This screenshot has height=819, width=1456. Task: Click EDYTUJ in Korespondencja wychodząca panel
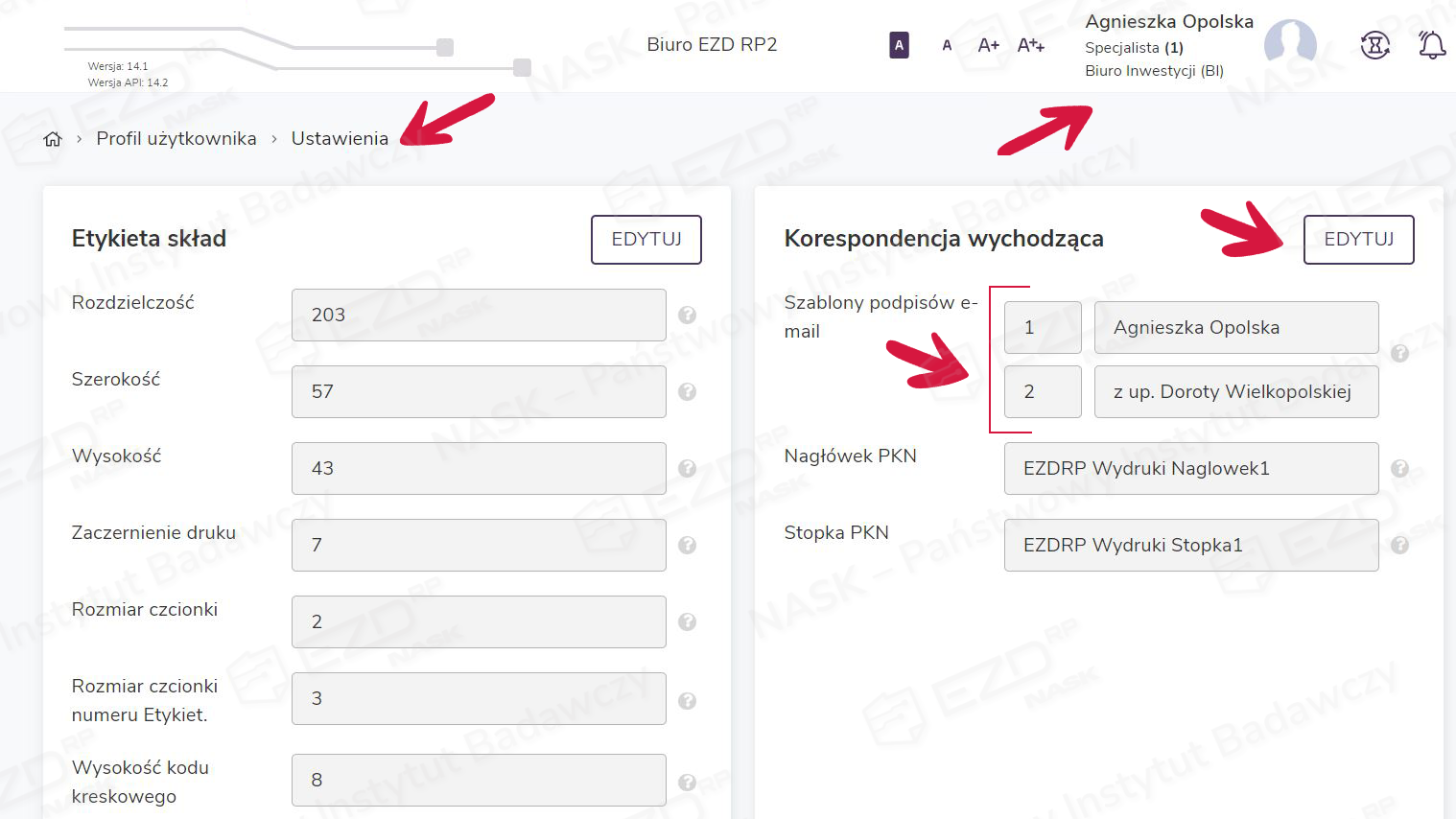[1358, 239]
